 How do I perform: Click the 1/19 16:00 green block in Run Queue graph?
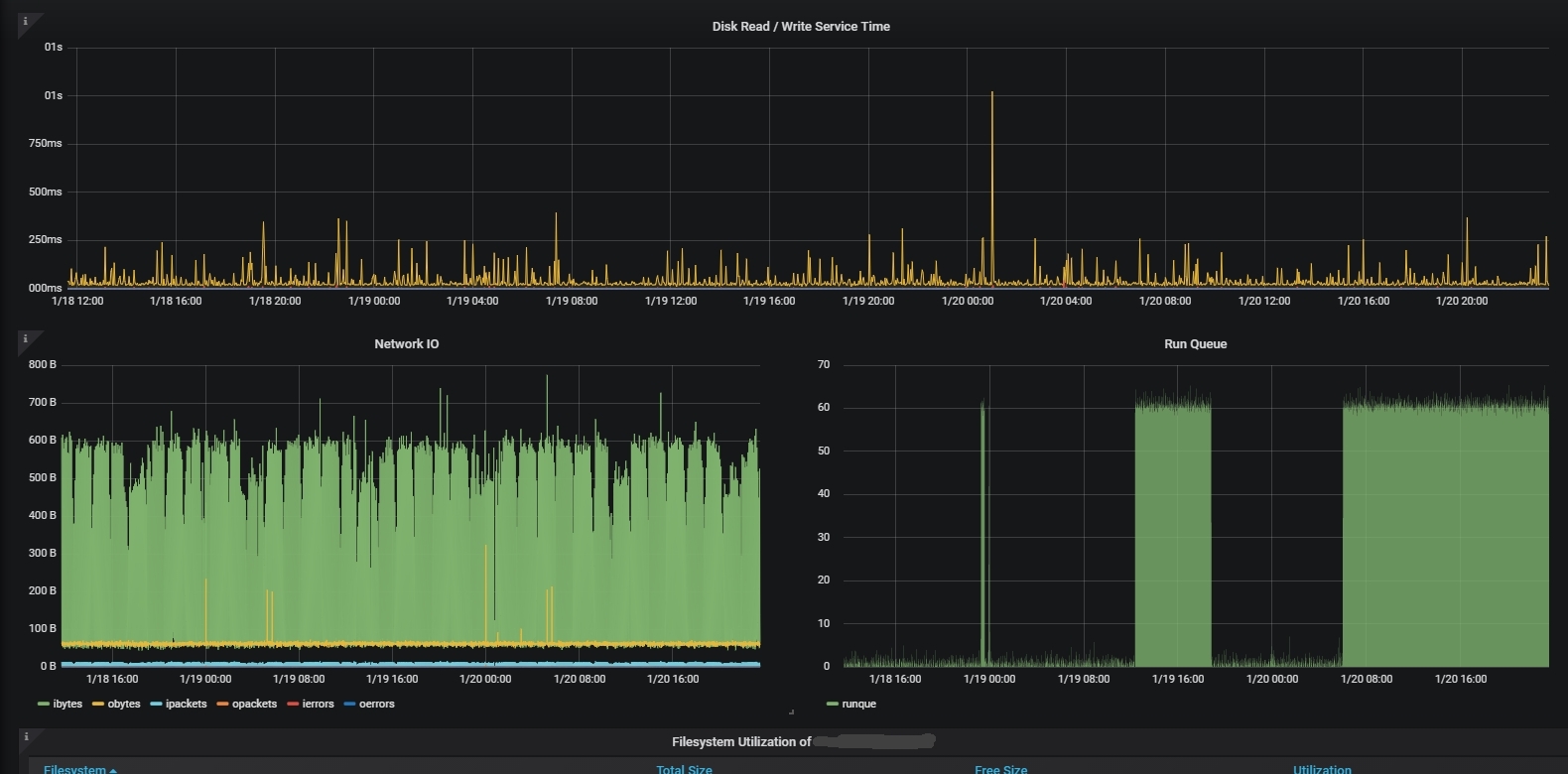pyautogui.click(x=1173, y=536)
